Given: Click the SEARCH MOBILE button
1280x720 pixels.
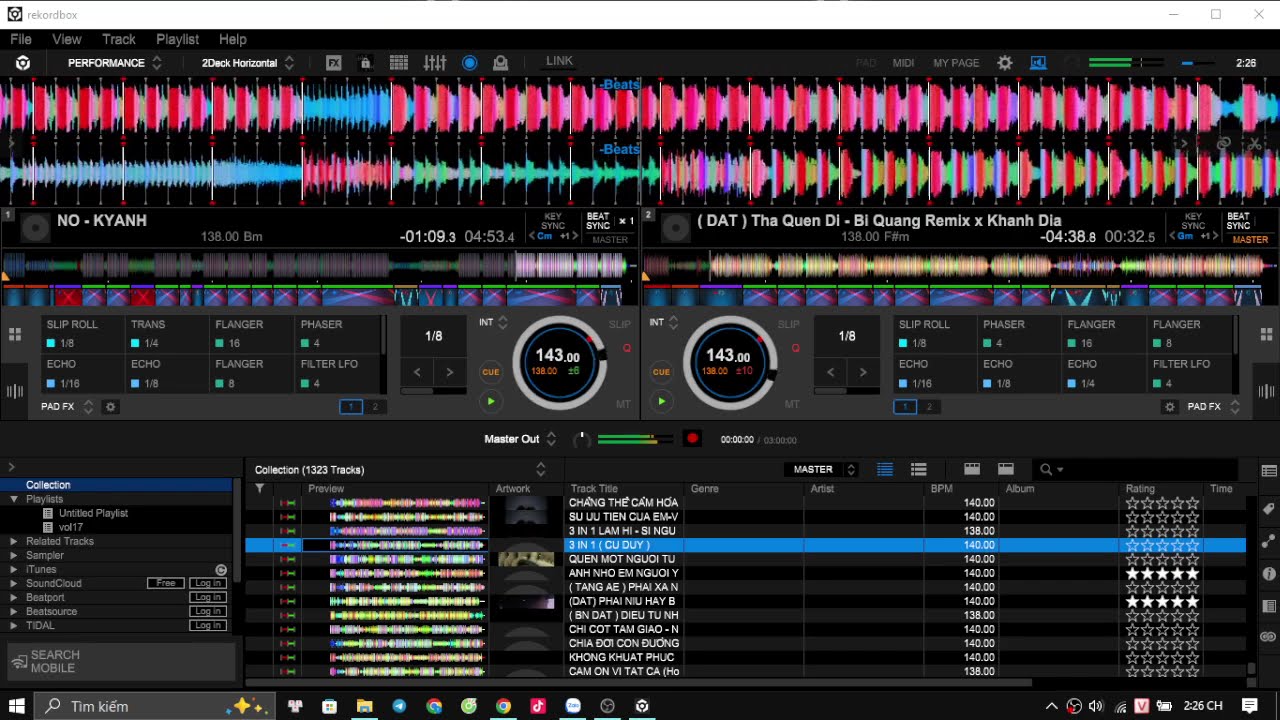Looking at the screenshot, I should click(122, 661).
